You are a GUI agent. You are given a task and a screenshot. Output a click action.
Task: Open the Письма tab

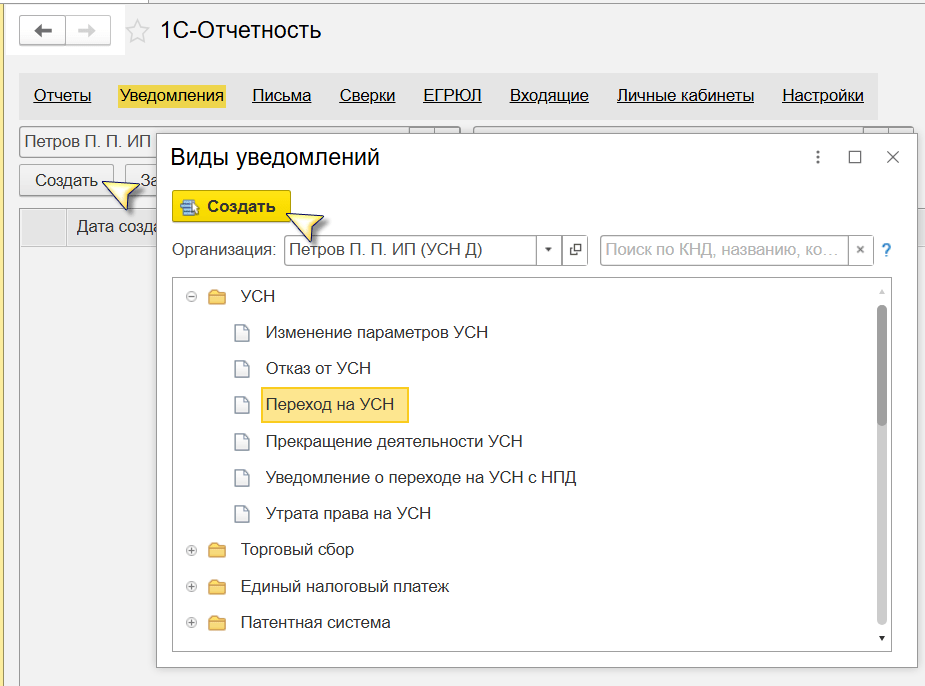pyautogui.click(x=281, y=96)
